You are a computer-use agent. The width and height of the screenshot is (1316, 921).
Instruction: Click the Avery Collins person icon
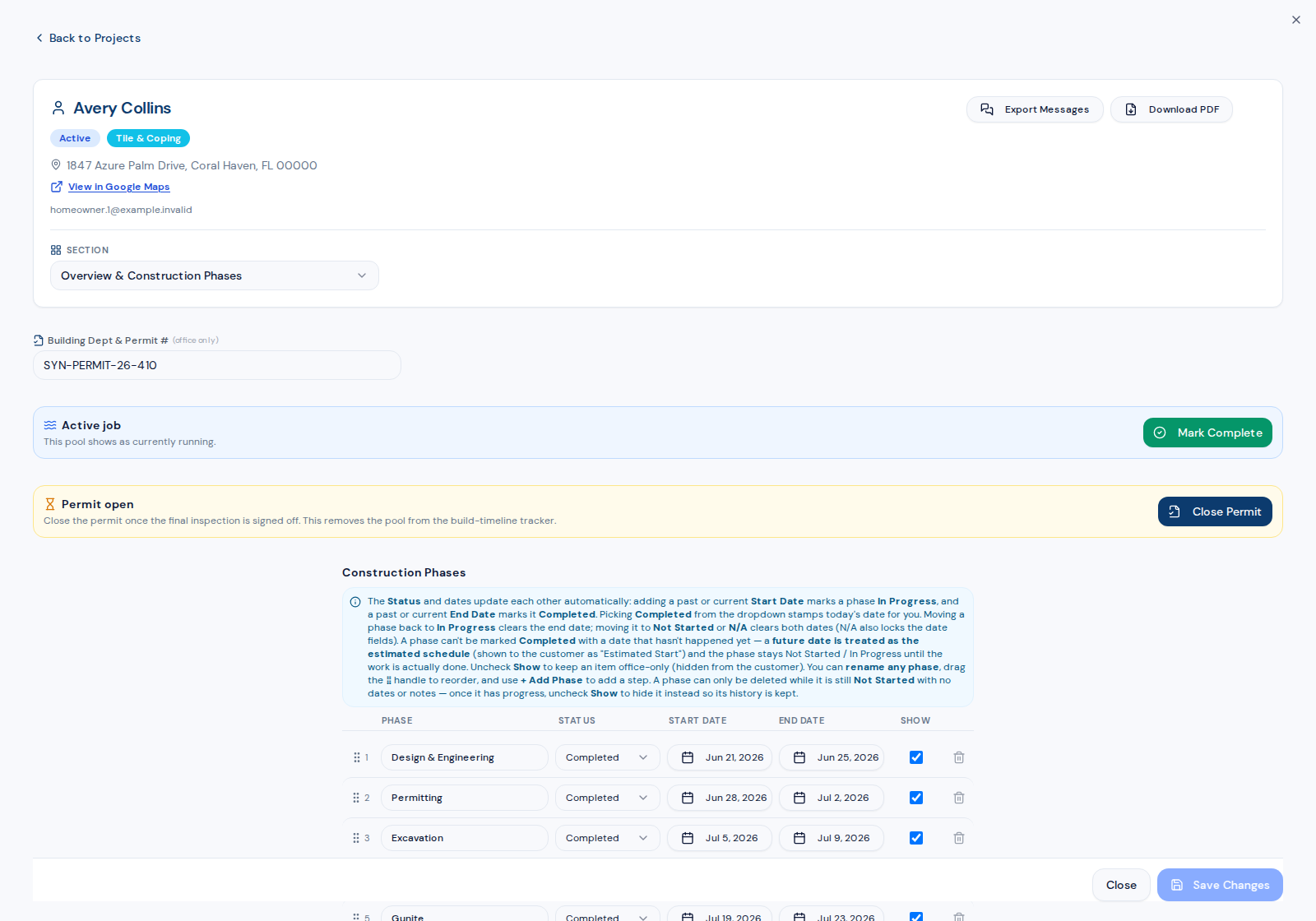(58, 108)
